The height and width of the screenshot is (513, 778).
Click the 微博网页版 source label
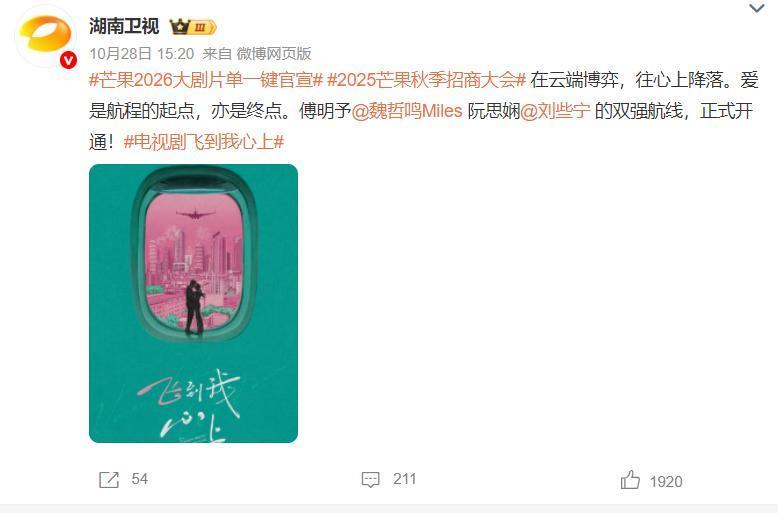[x=273, y=54]
